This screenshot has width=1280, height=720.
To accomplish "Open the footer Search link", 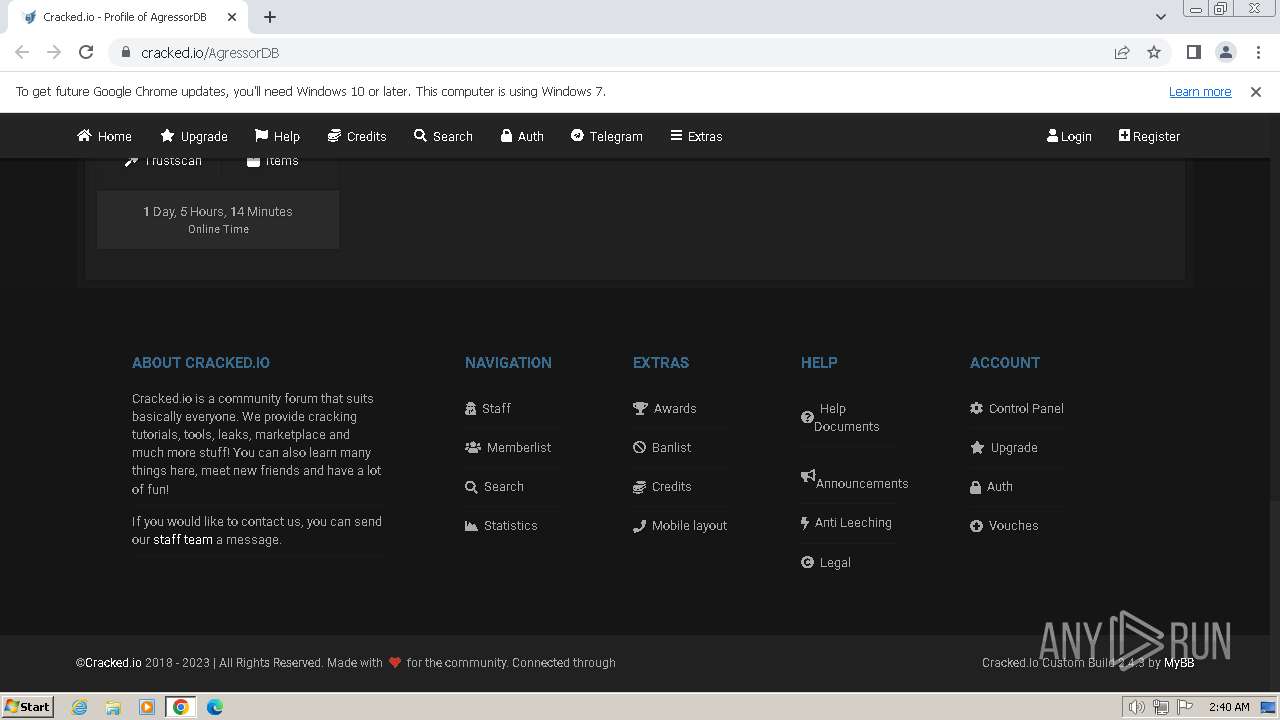I will point(494,486).
